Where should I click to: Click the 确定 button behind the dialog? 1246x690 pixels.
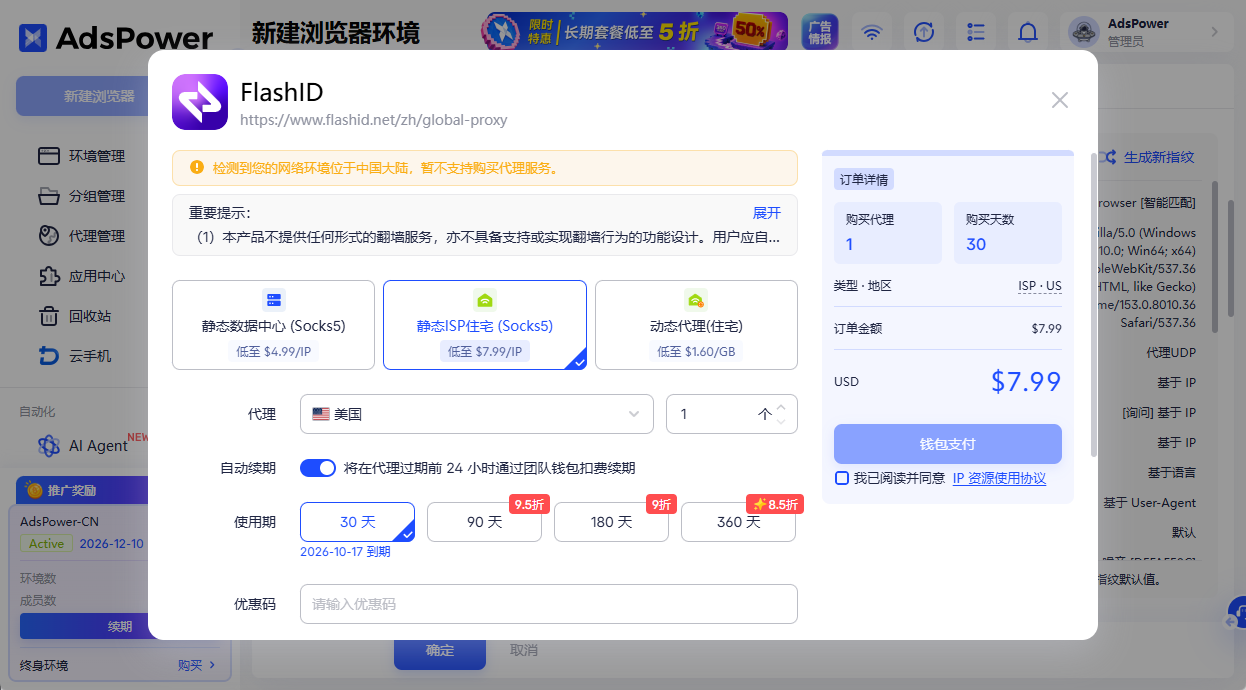440,651
